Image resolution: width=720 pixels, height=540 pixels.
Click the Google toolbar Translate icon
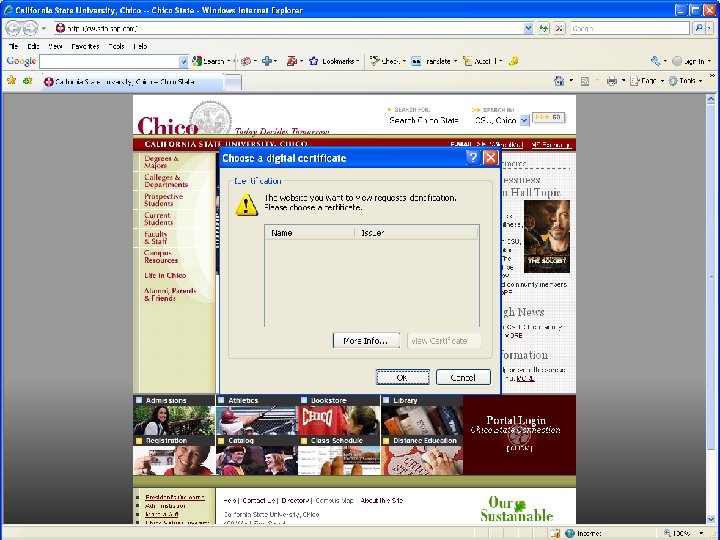tap(416, 61)
